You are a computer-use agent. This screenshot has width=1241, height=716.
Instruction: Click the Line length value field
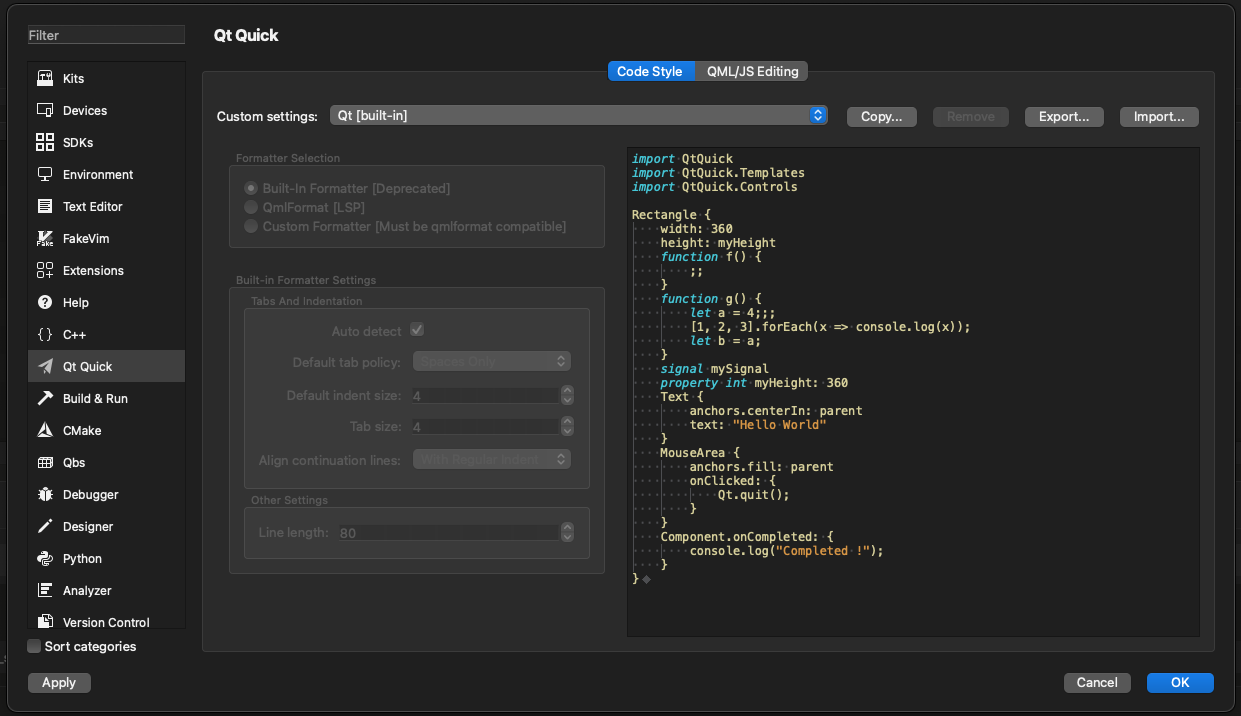448,532
